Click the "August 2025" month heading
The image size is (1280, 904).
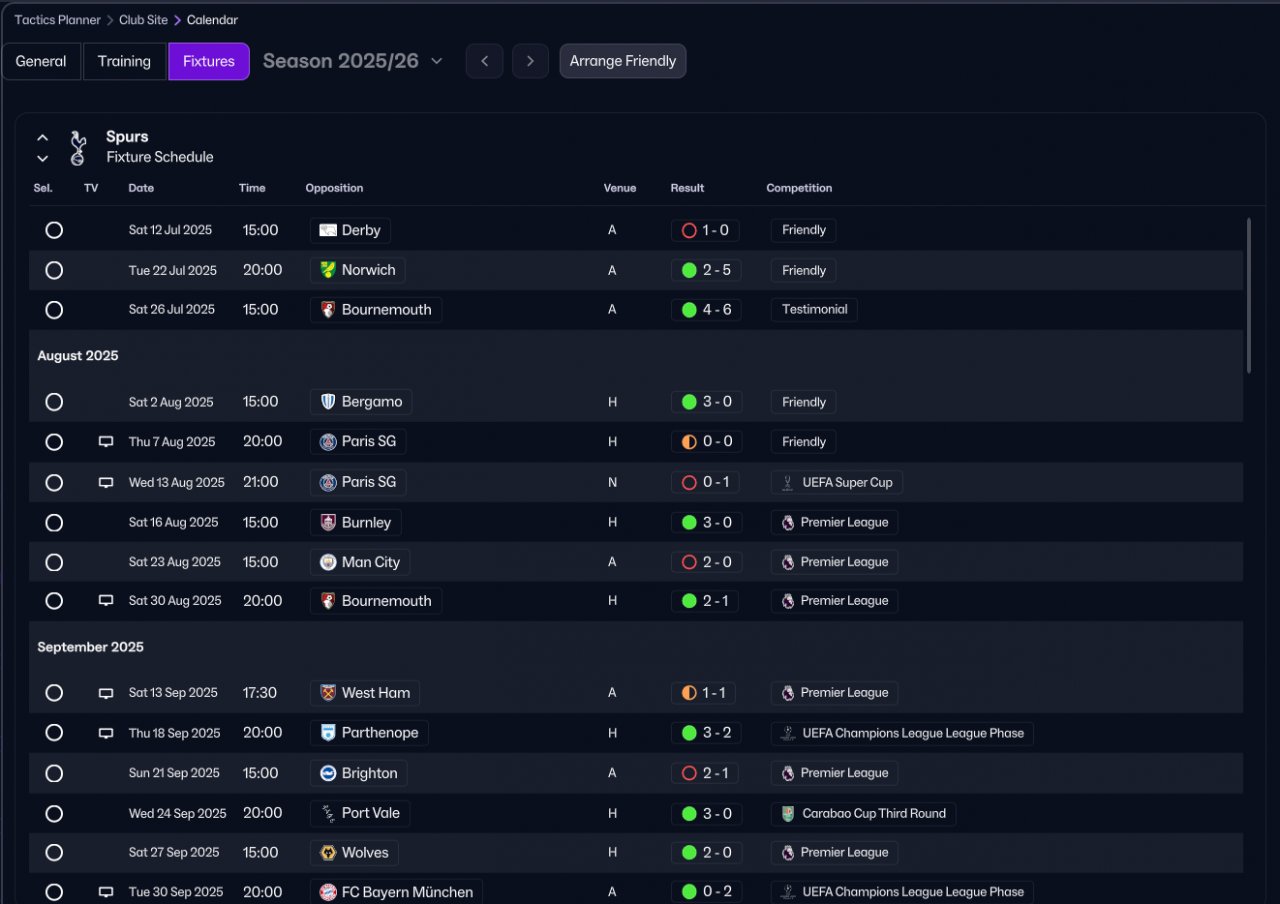[x=78, y=356]
